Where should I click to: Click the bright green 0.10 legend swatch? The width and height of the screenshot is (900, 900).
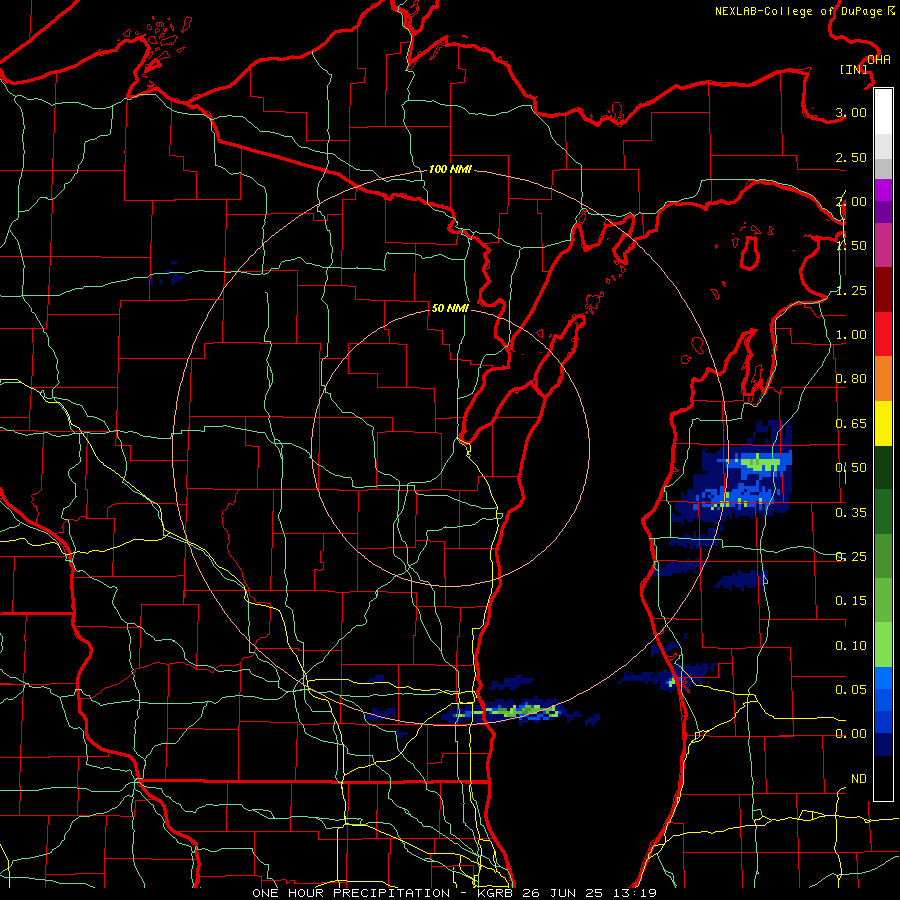point(883,645)
